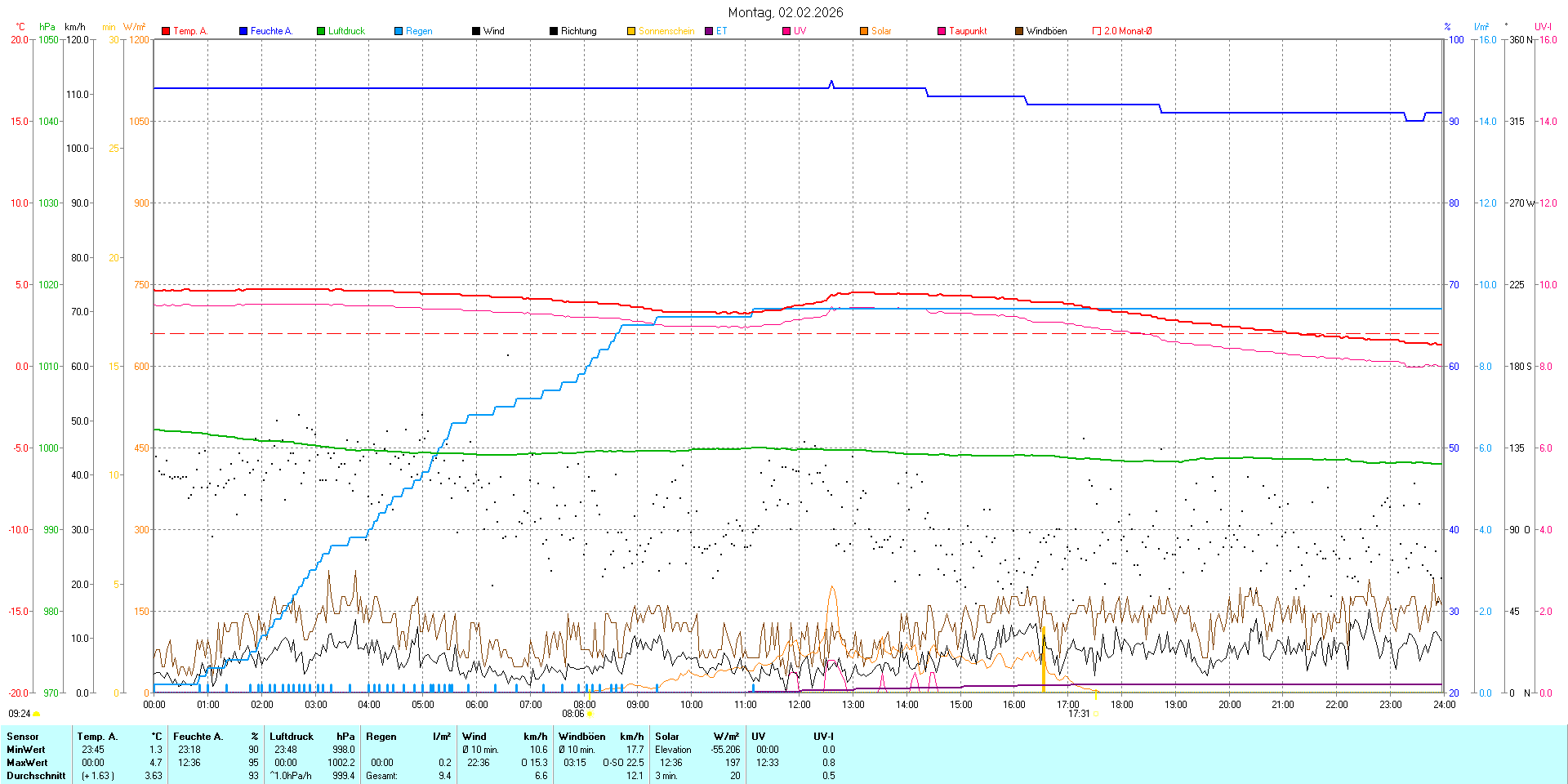The height and width of the screenshot is (784, 1568).
Task: Click the magenta UV legend square
Action: coord(786,31)
